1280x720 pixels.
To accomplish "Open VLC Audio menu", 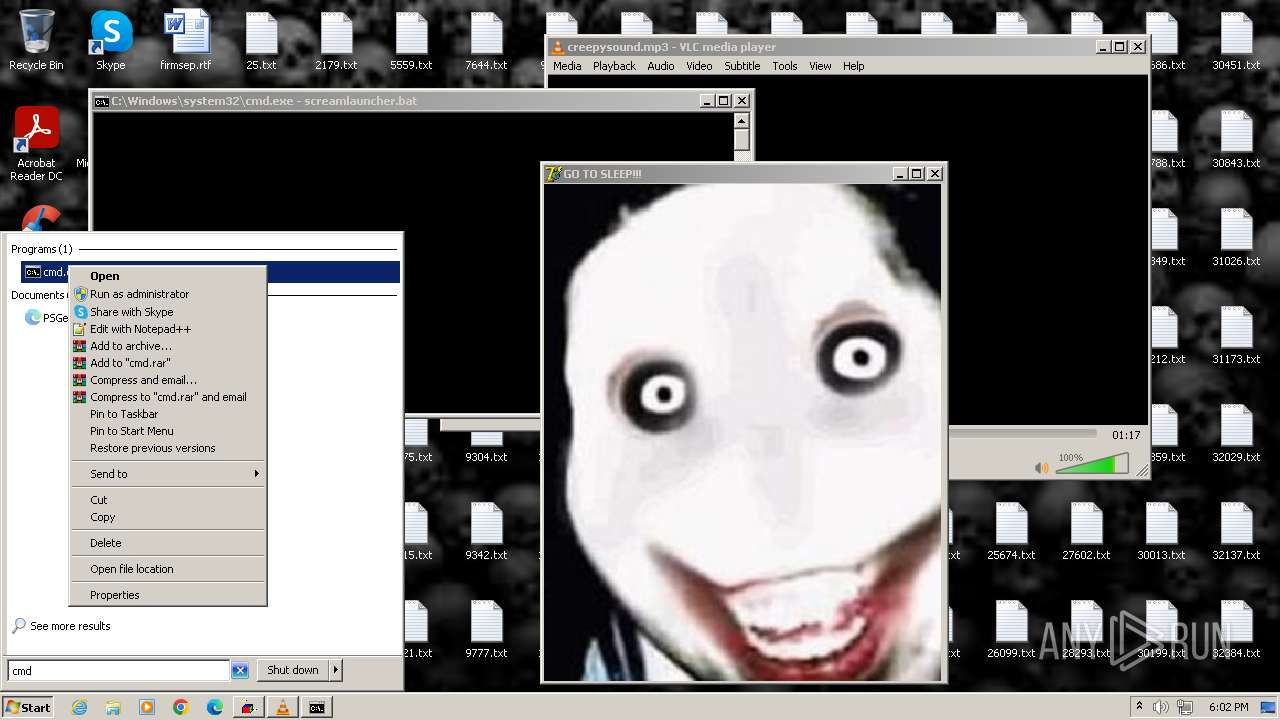I will pyautogui.click(x=660, y=66).
